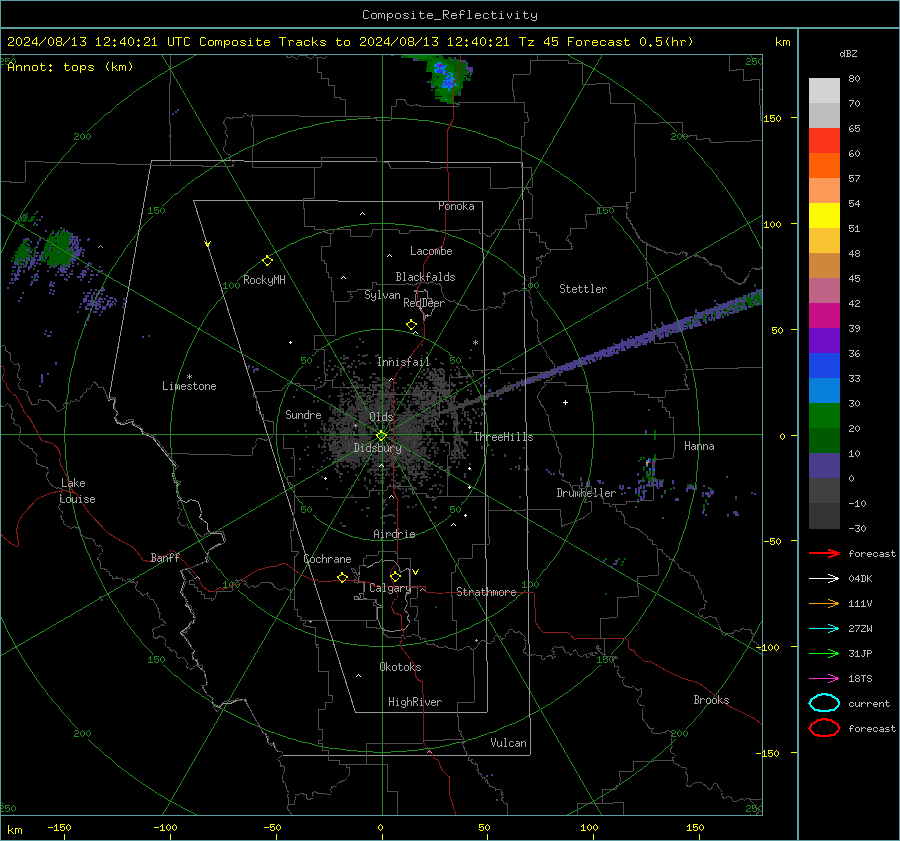This screenshot has width=900, height=841.
Task: Click the Lacombe city label
Action: tap(431, 251)
